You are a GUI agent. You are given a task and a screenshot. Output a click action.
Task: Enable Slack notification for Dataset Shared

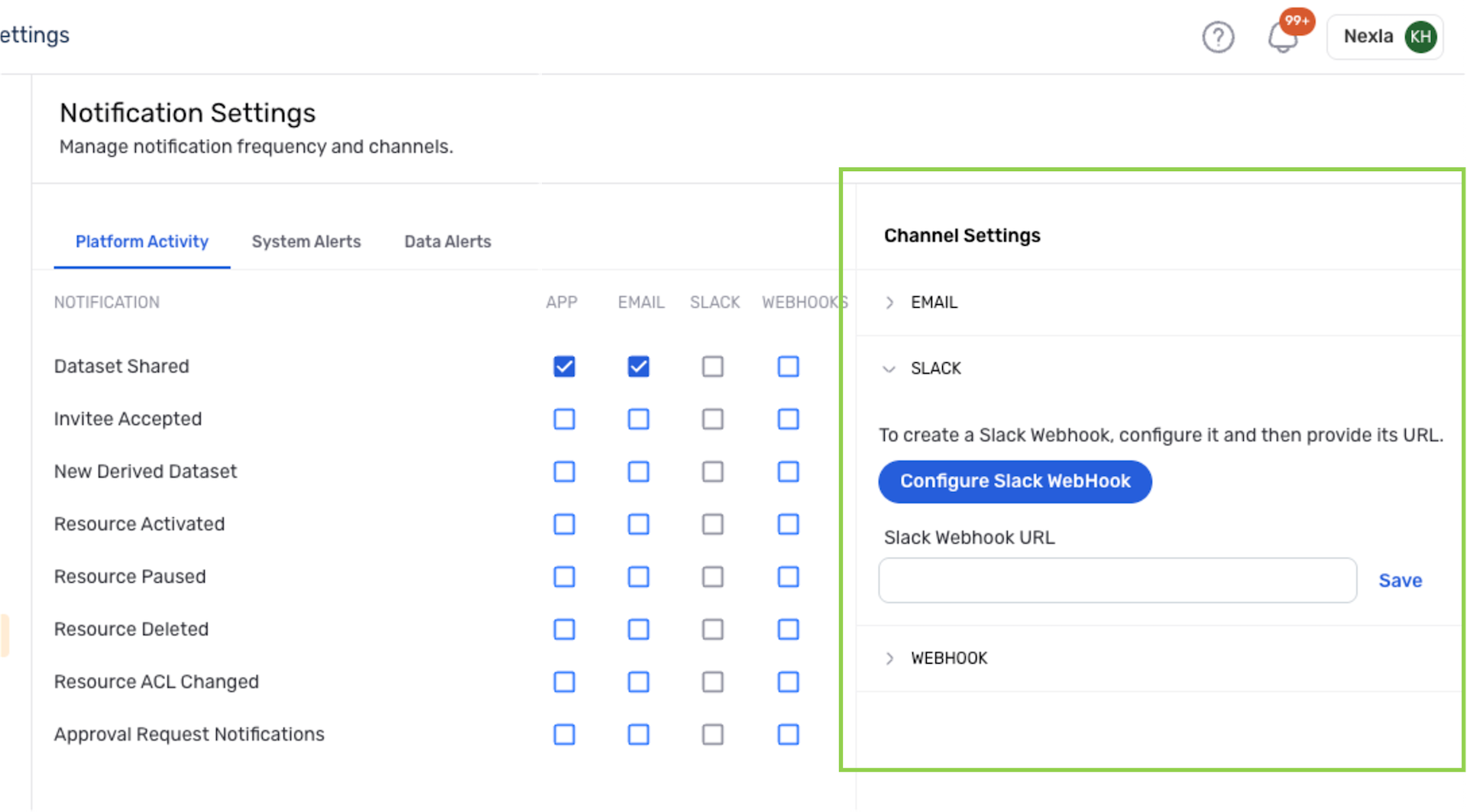click(x=713, y=367)
